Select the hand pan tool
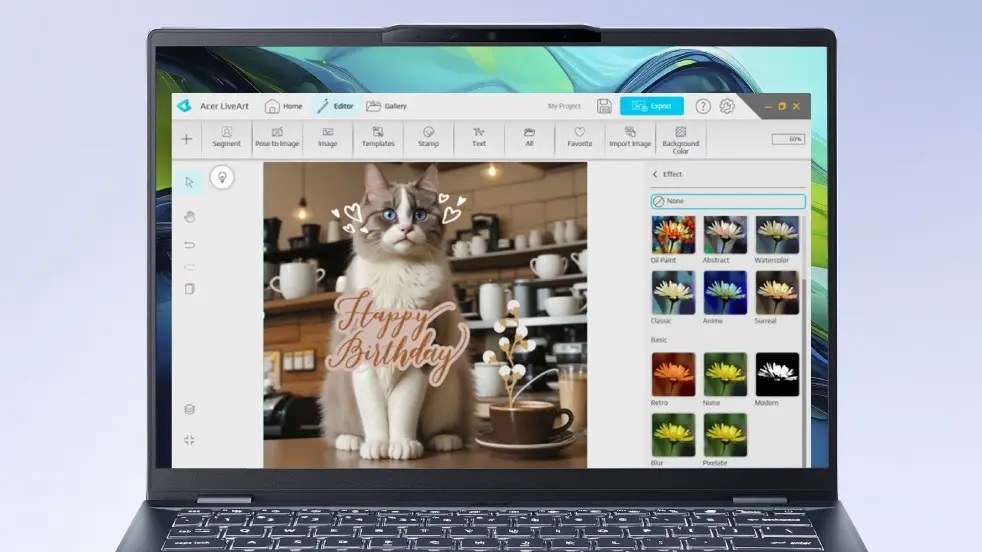 pyautogui.click(x=190, y=216)
